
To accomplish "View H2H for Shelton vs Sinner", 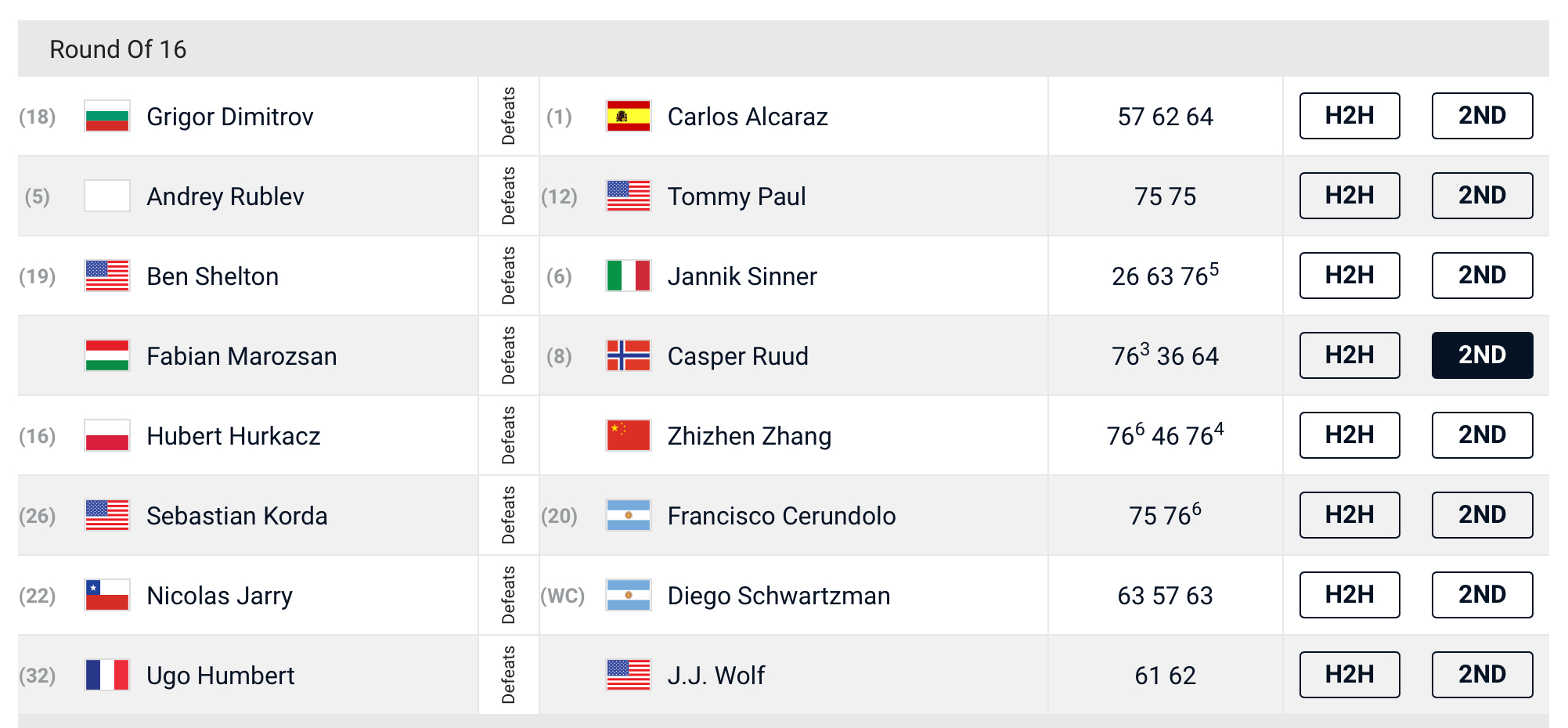I will point(1350,276).
